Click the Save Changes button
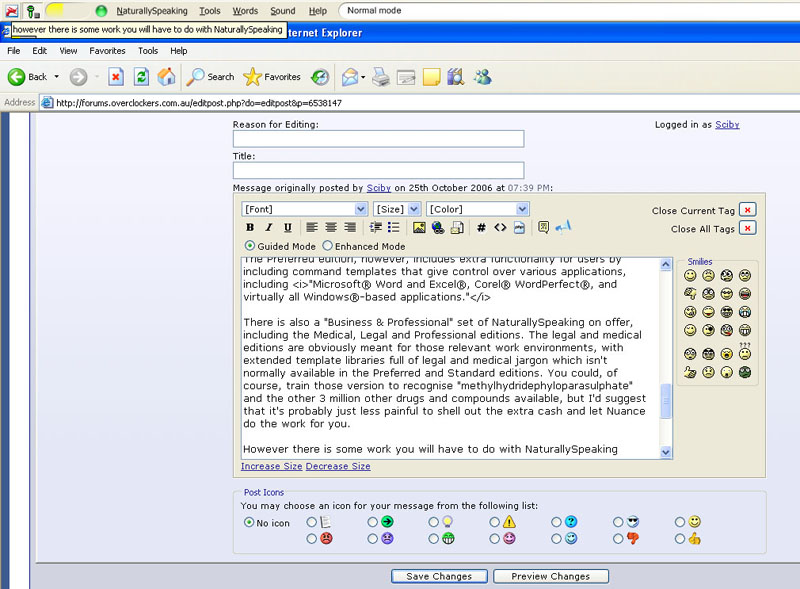The image size is (800, 589). (x=439, y=576)
